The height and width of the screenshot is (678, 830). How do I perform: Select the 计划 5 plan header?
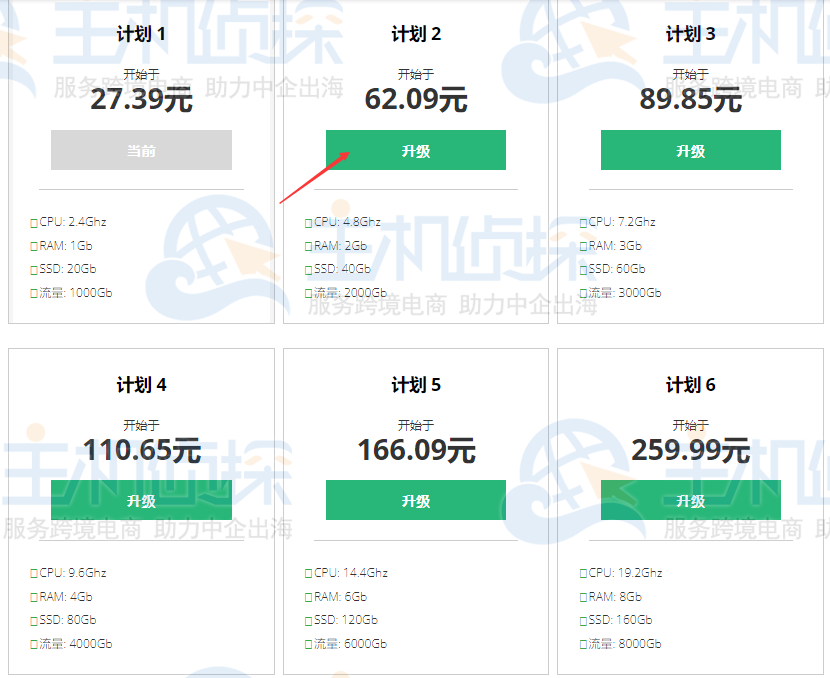pos(415,384)
